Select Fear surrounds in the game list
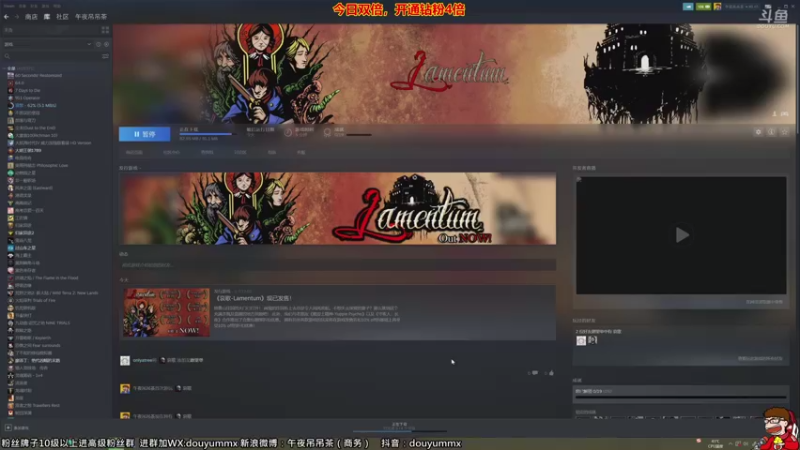The height and width of the screenshot is (450, 800). (38, 345)
